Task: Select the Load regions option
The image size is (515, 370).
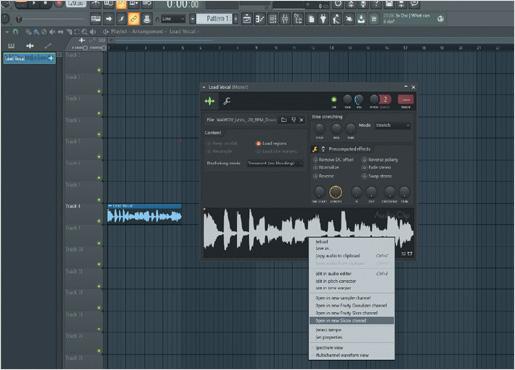Action: coord(271,143)
